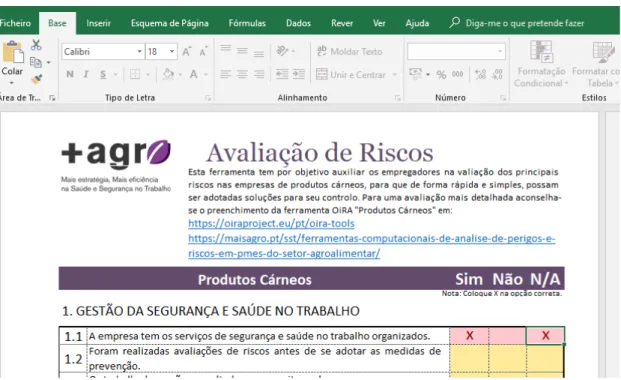Increase decimal places icon

[480, 74]
